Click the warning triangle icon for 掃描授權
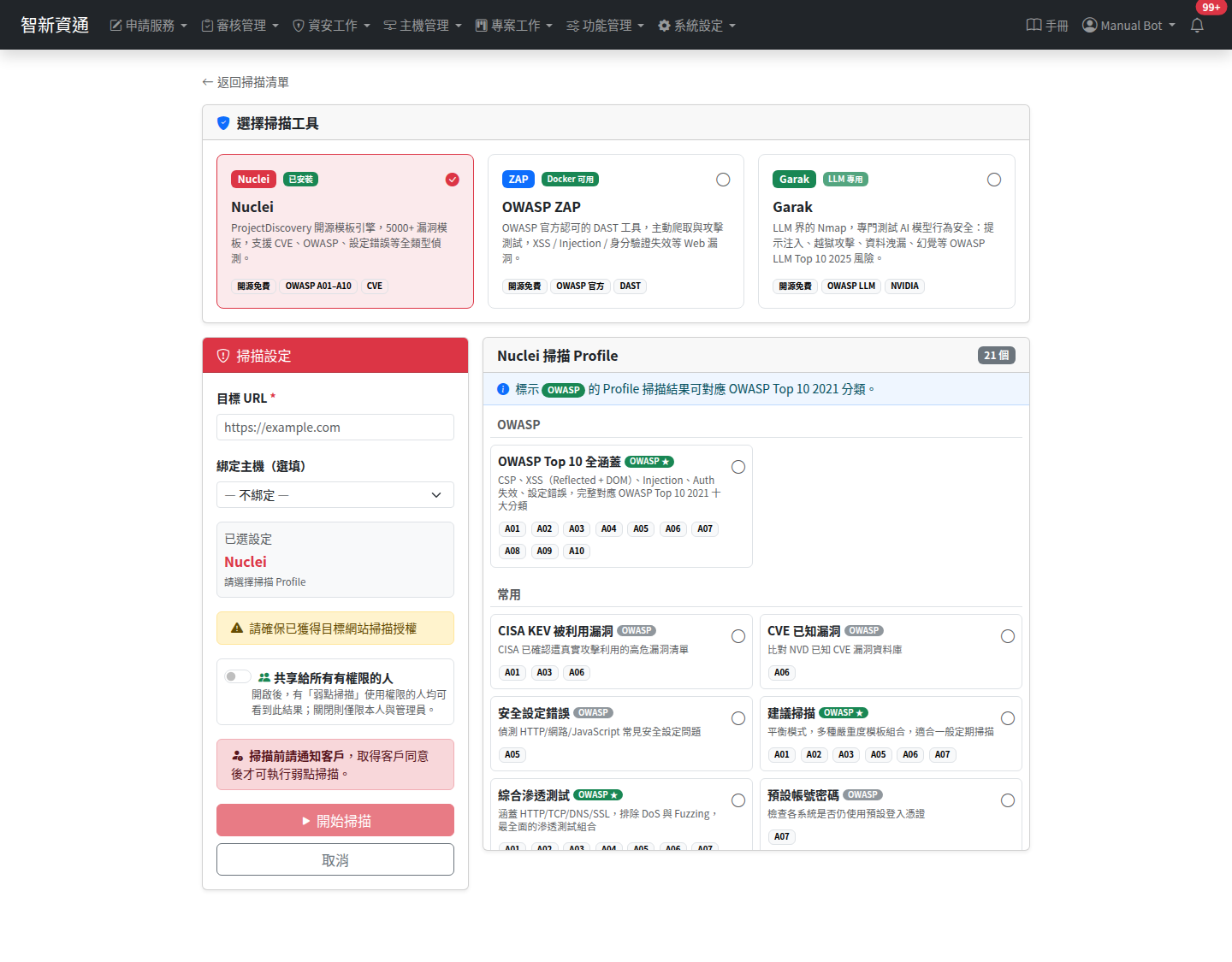 (237, 629)
